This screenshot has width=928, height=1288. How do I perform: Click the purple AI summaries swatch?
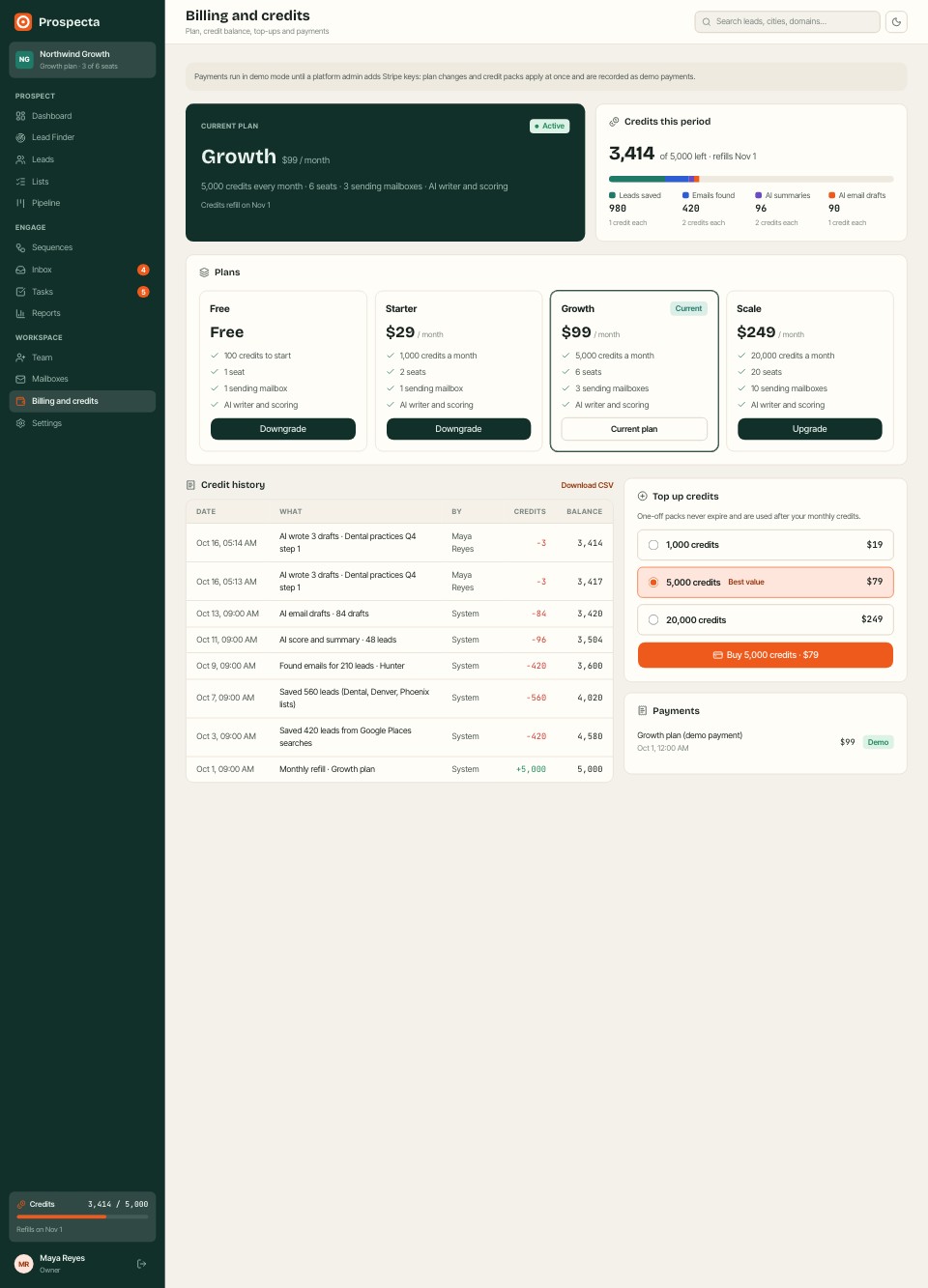[758, 195]
